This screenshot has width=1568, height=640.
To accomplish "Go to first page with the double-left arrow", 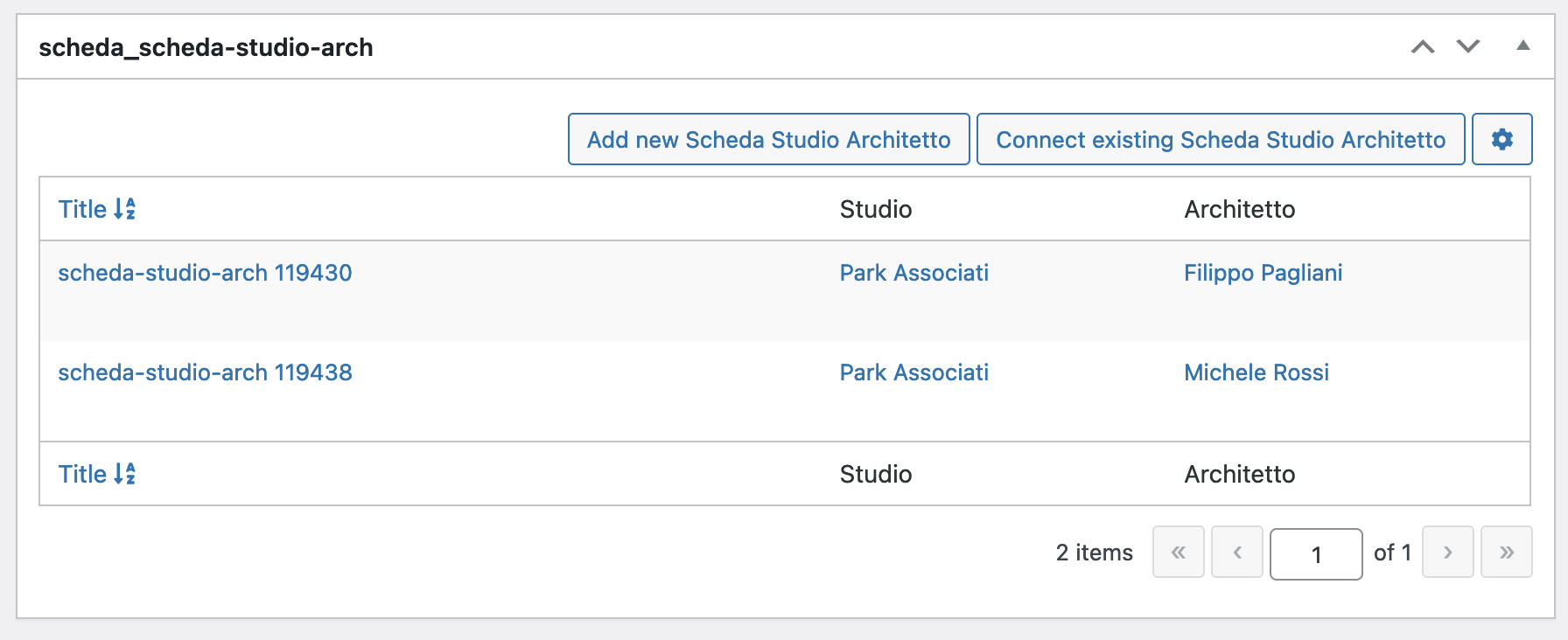I will point(1179,552).
